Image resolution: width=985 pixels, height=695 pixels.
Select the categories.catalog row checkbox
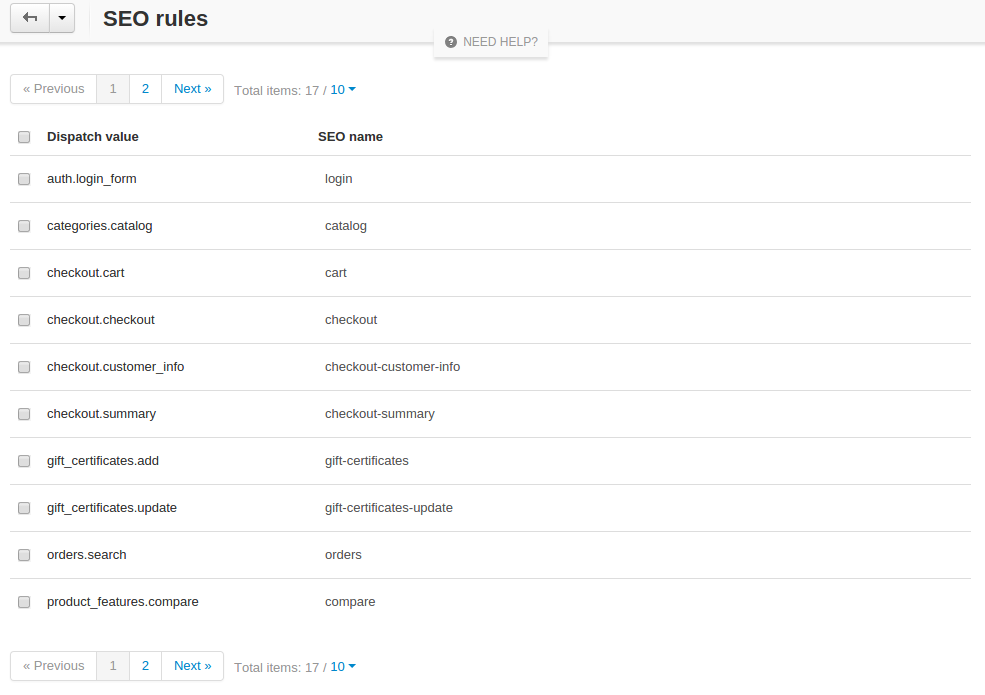point(24,226)
